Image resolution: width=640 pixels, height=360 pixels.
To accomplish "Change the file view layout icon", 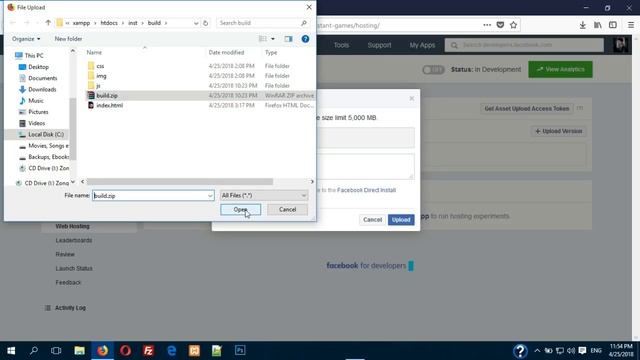I will click(x=263, y=39).
